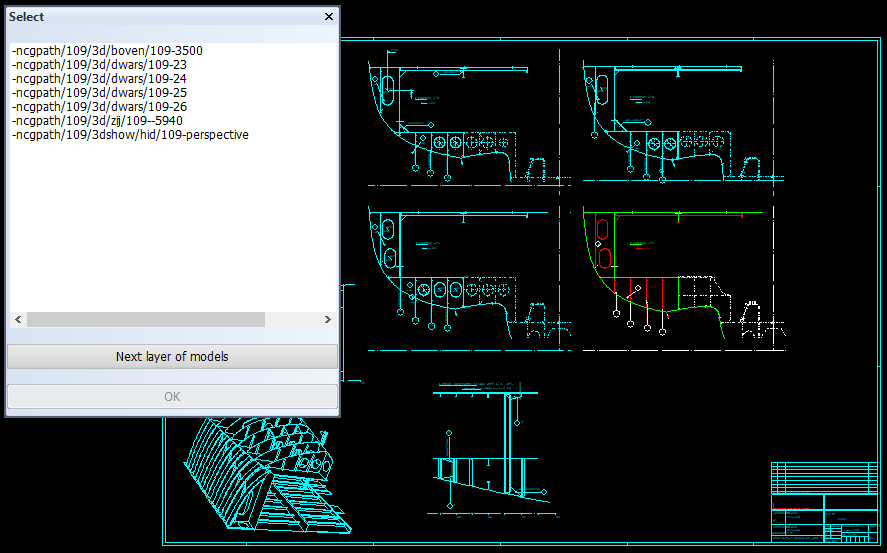This screenshot has width=887, height=553.
Task: Click the green highlighted cross-section view
Action: (x=670, y=275)
